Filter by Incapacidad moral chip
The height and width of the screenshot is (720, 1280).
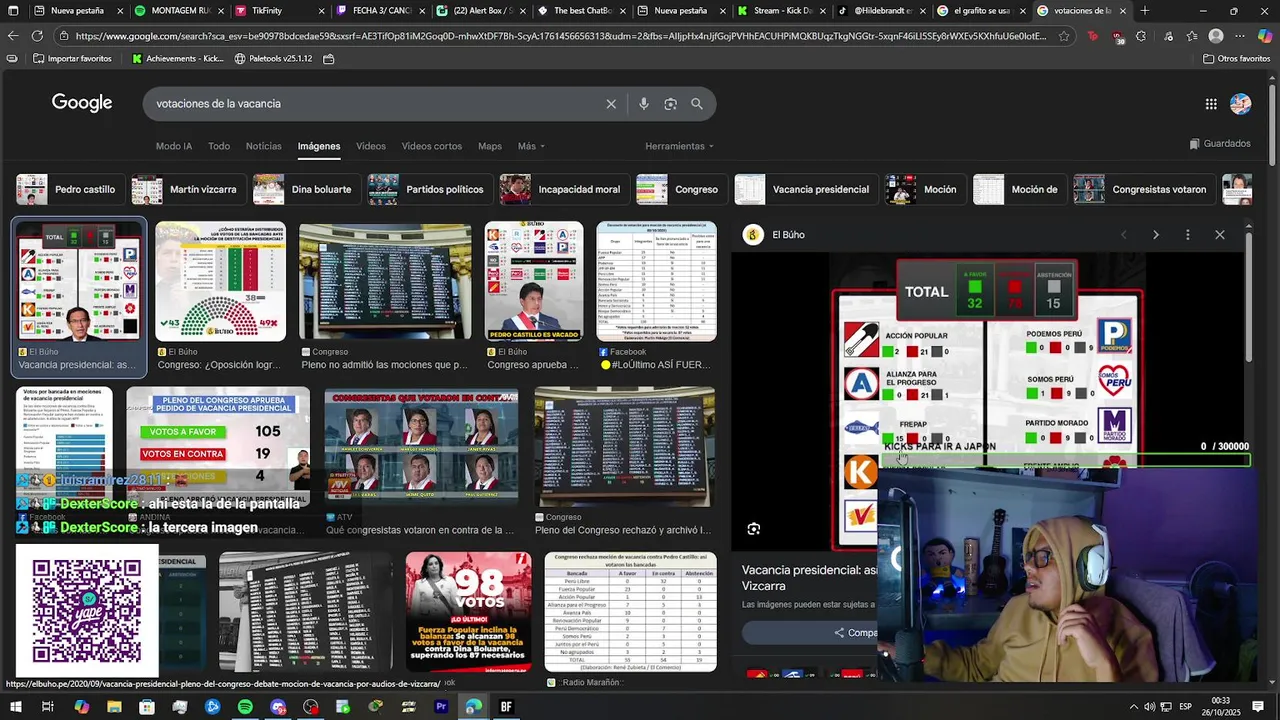[x=562, y=189]
